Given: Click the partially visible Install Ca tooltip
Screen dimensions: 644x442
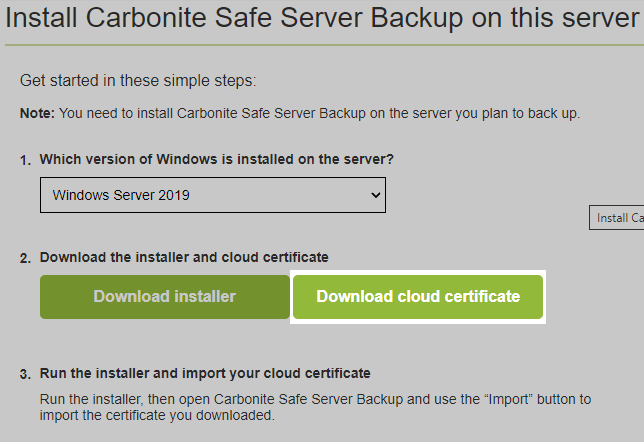Looking at the screenshot, I should 619,218.
